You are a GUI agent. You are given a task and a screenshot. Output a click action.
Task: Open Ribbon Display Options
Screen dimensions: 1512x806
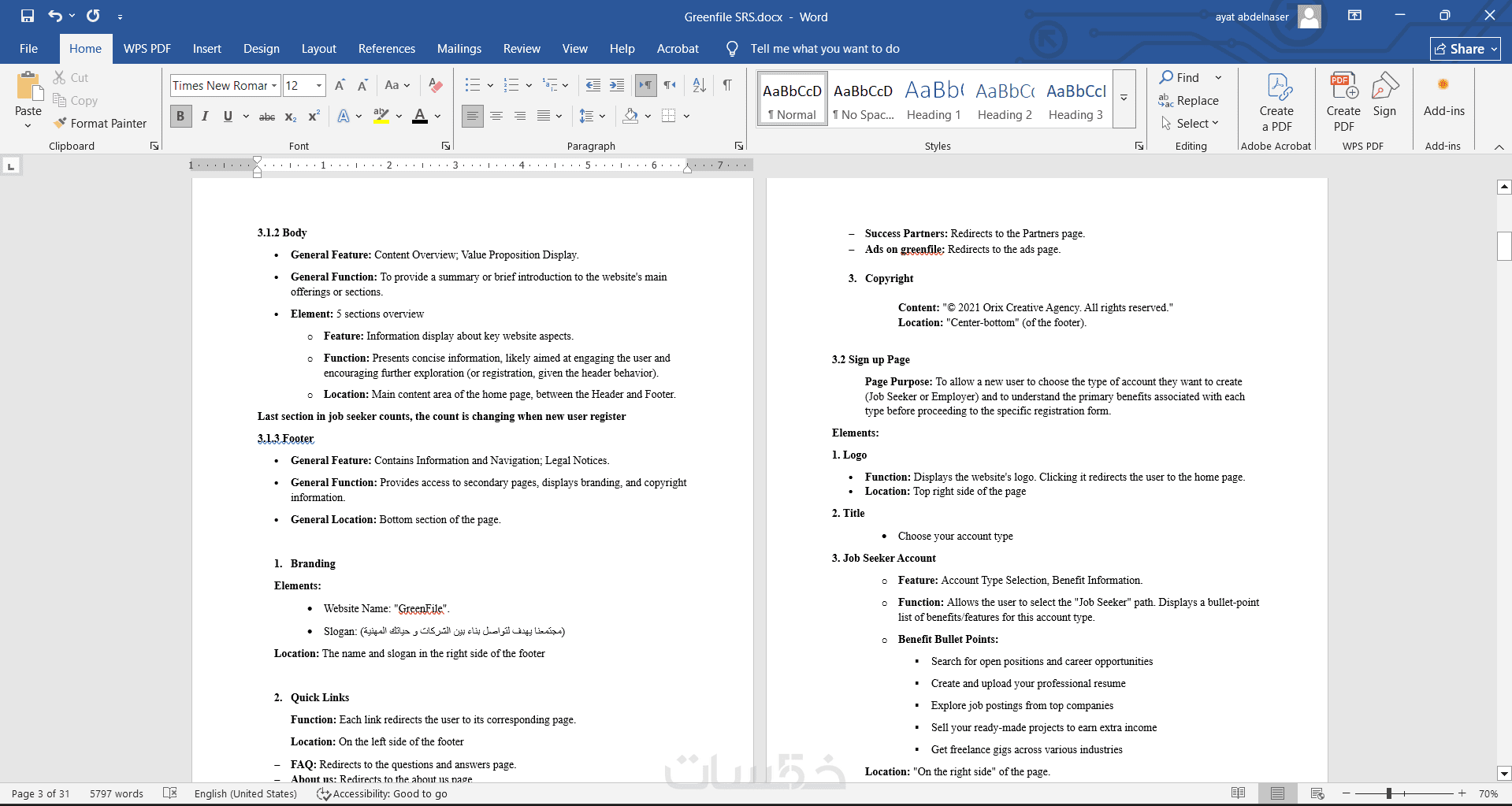[1354, 16]
